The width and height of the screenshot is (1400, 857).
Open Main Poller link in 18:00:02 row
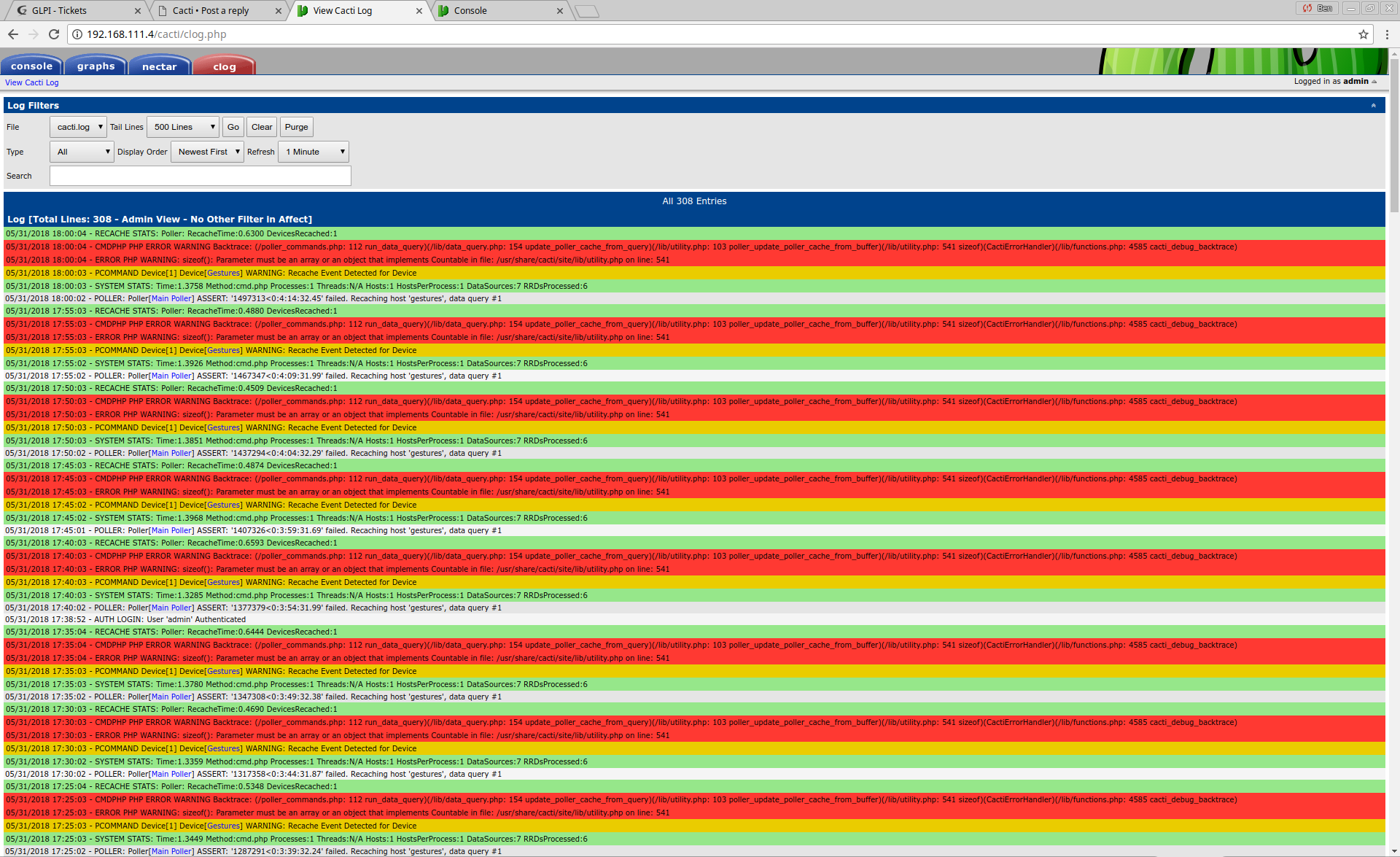[x=171, y=299]
